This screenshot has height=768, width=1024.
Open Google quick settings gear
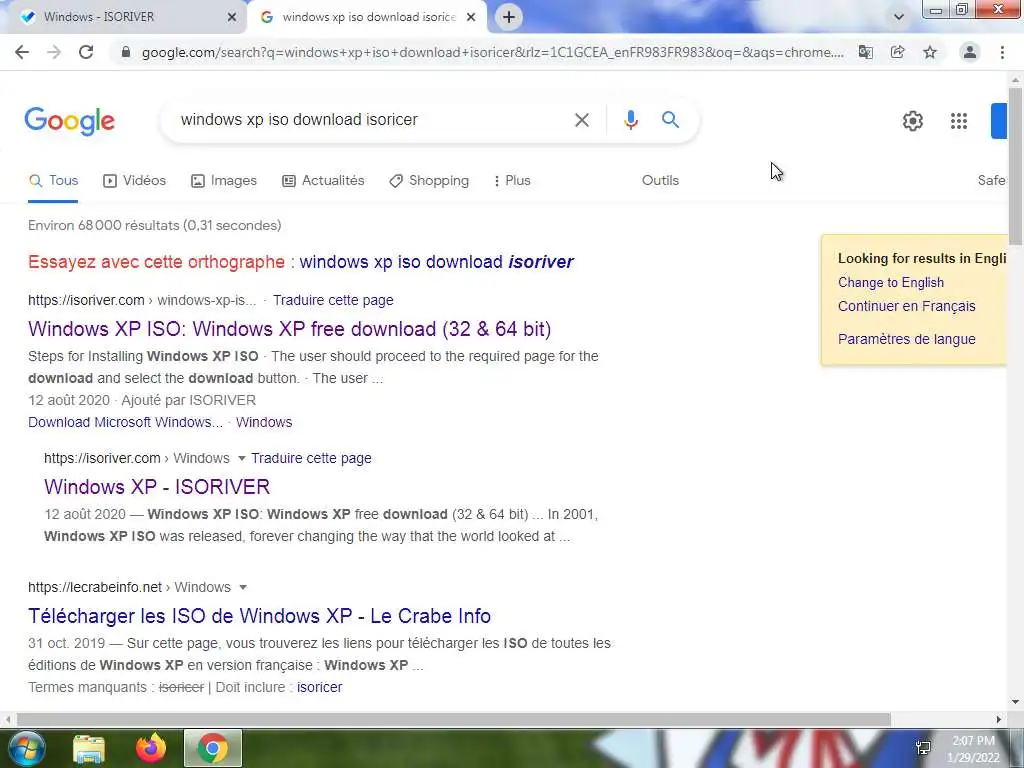[912, 121]
